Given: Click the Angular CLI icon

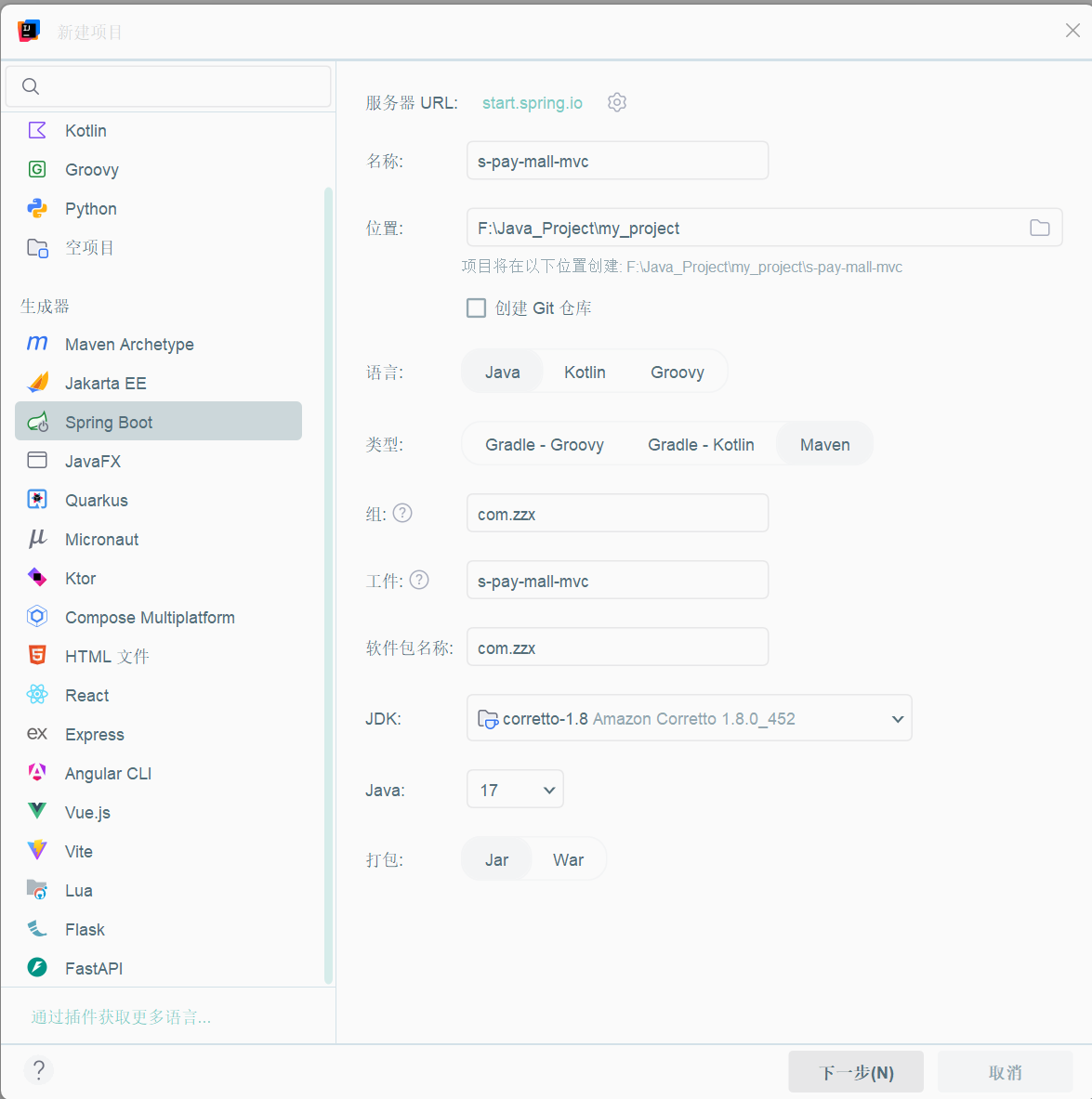Looking at the screenshot, I should click(37, 772).
